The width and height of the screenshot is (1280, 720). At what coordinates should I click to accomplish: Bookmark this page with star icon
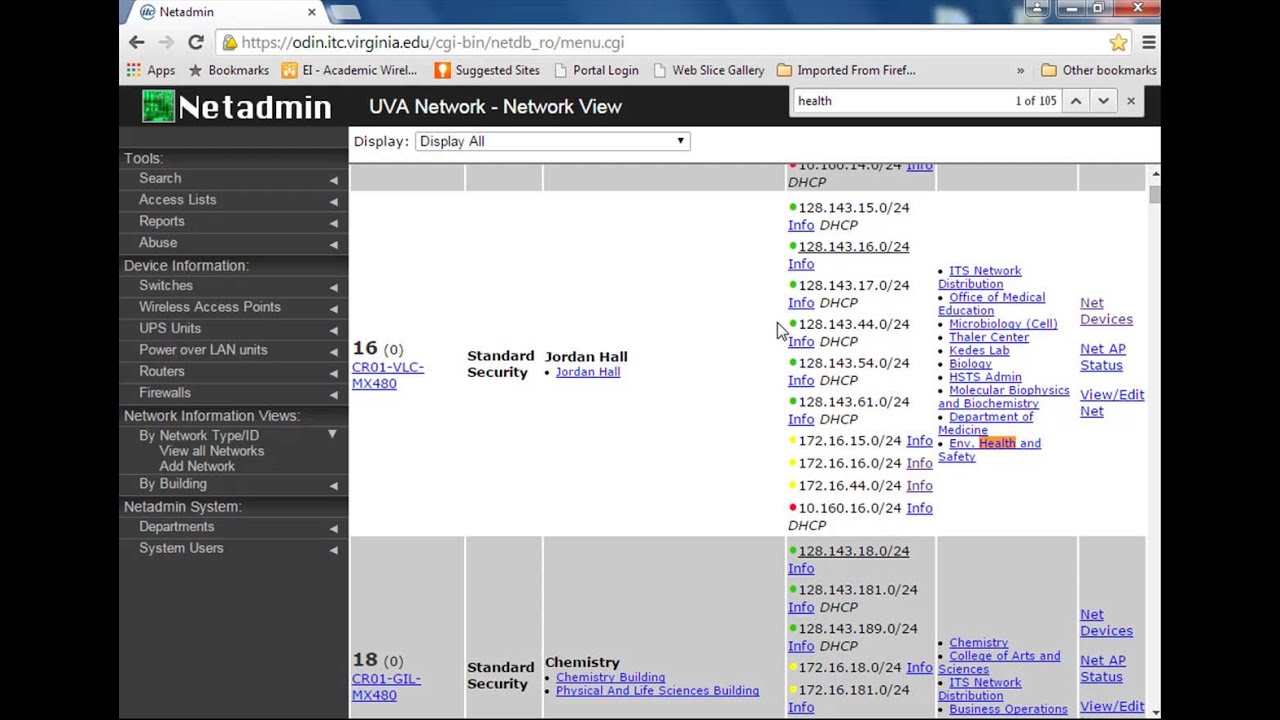click(1118, 42)
